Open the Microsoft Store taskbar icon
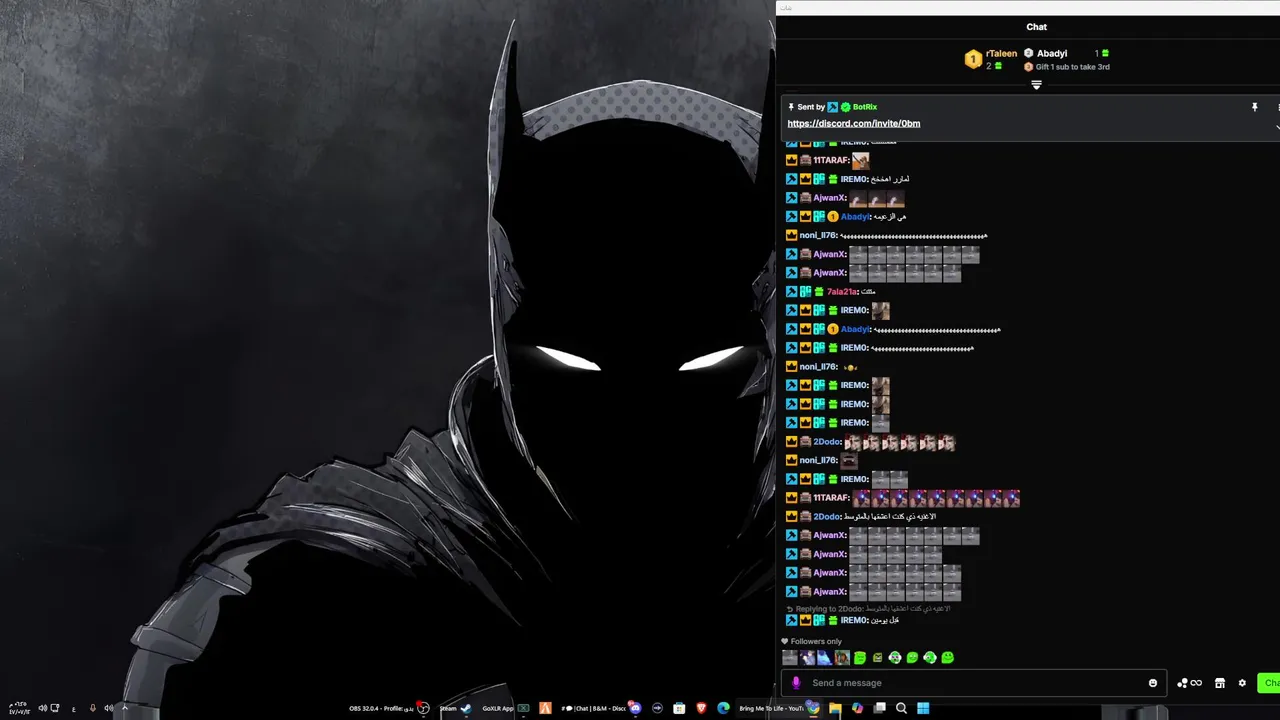Screen dimensions: 1280x720 pos(679,708)
